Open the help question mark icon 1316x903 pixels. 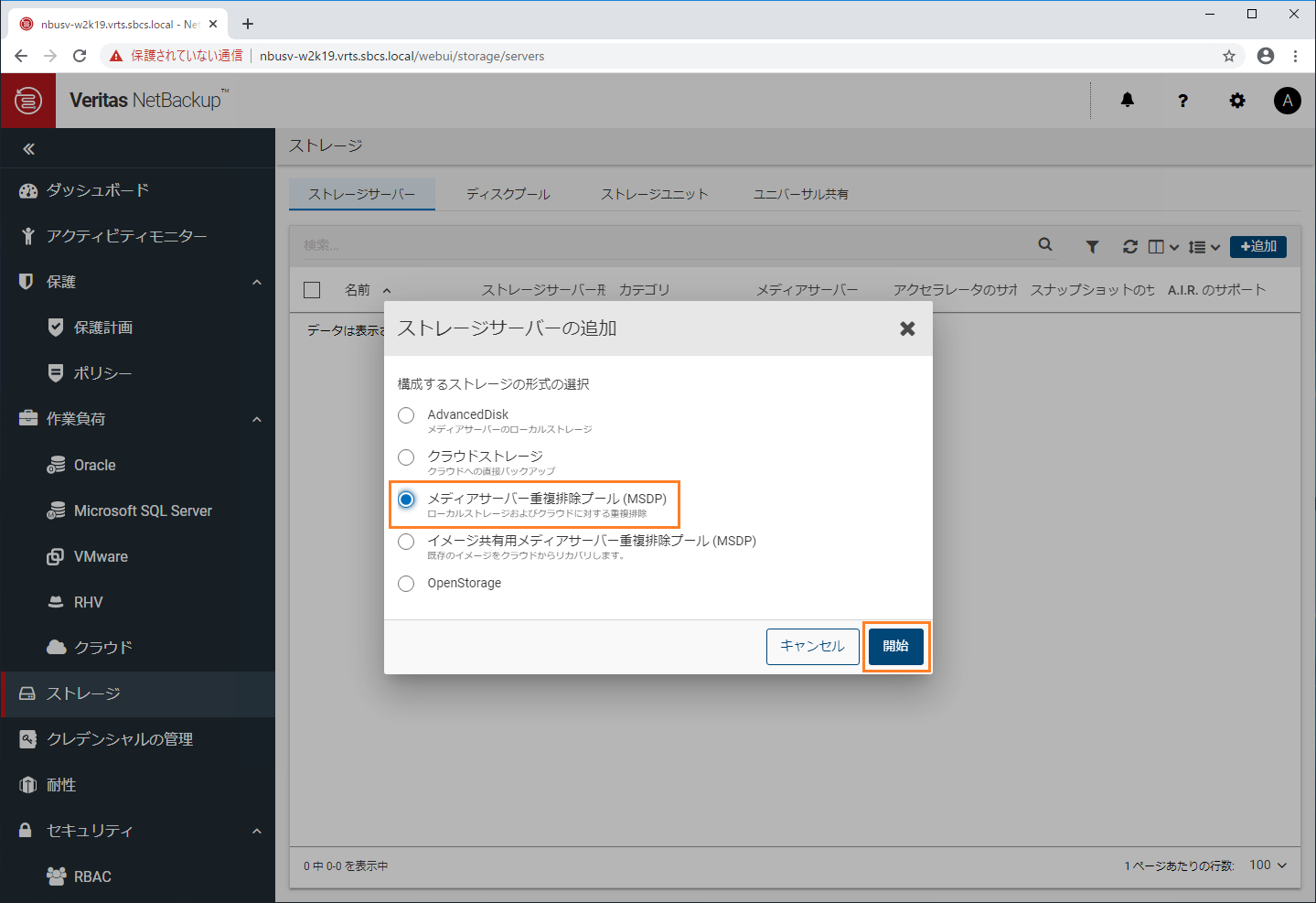pyautogui.click(x=1182, y=101)
